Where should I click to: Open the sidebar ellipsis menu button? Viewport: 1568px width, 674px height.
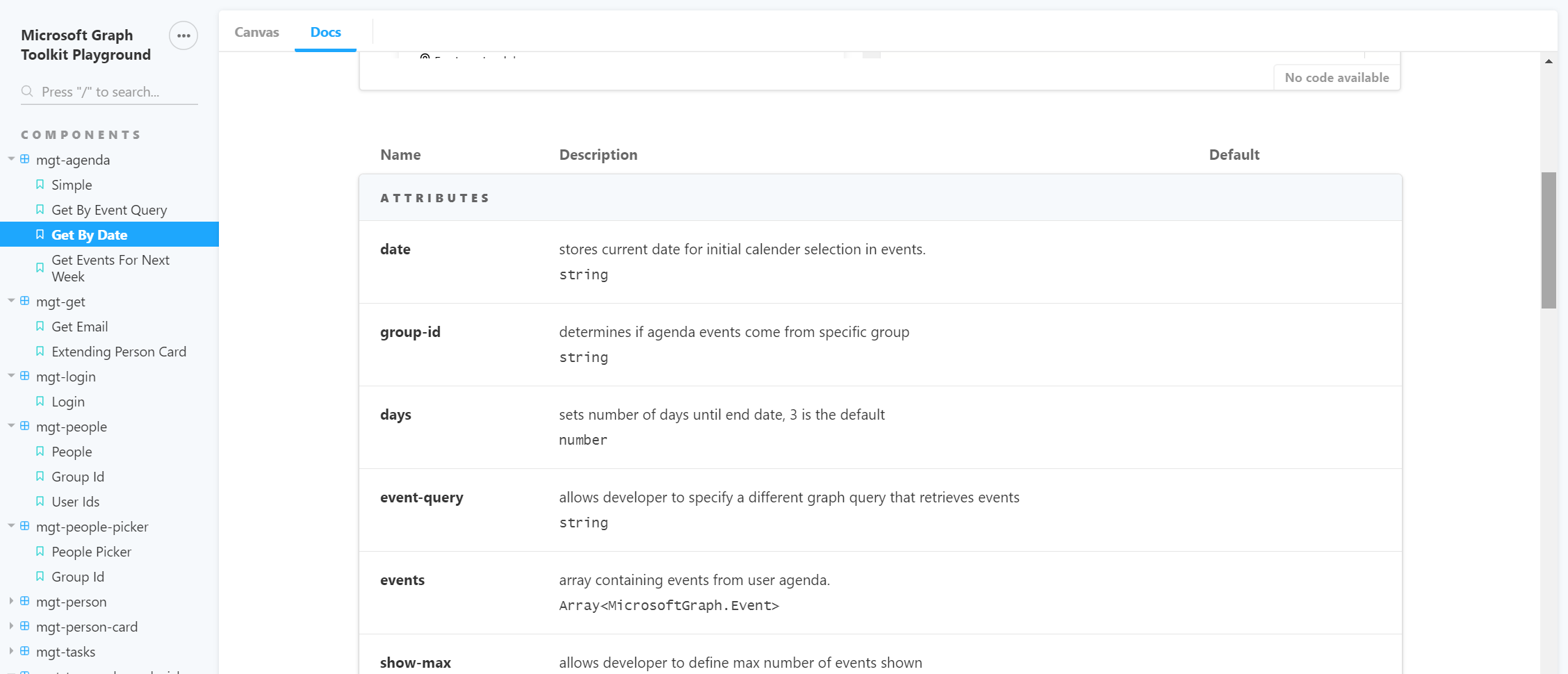(x=183, y=35)
